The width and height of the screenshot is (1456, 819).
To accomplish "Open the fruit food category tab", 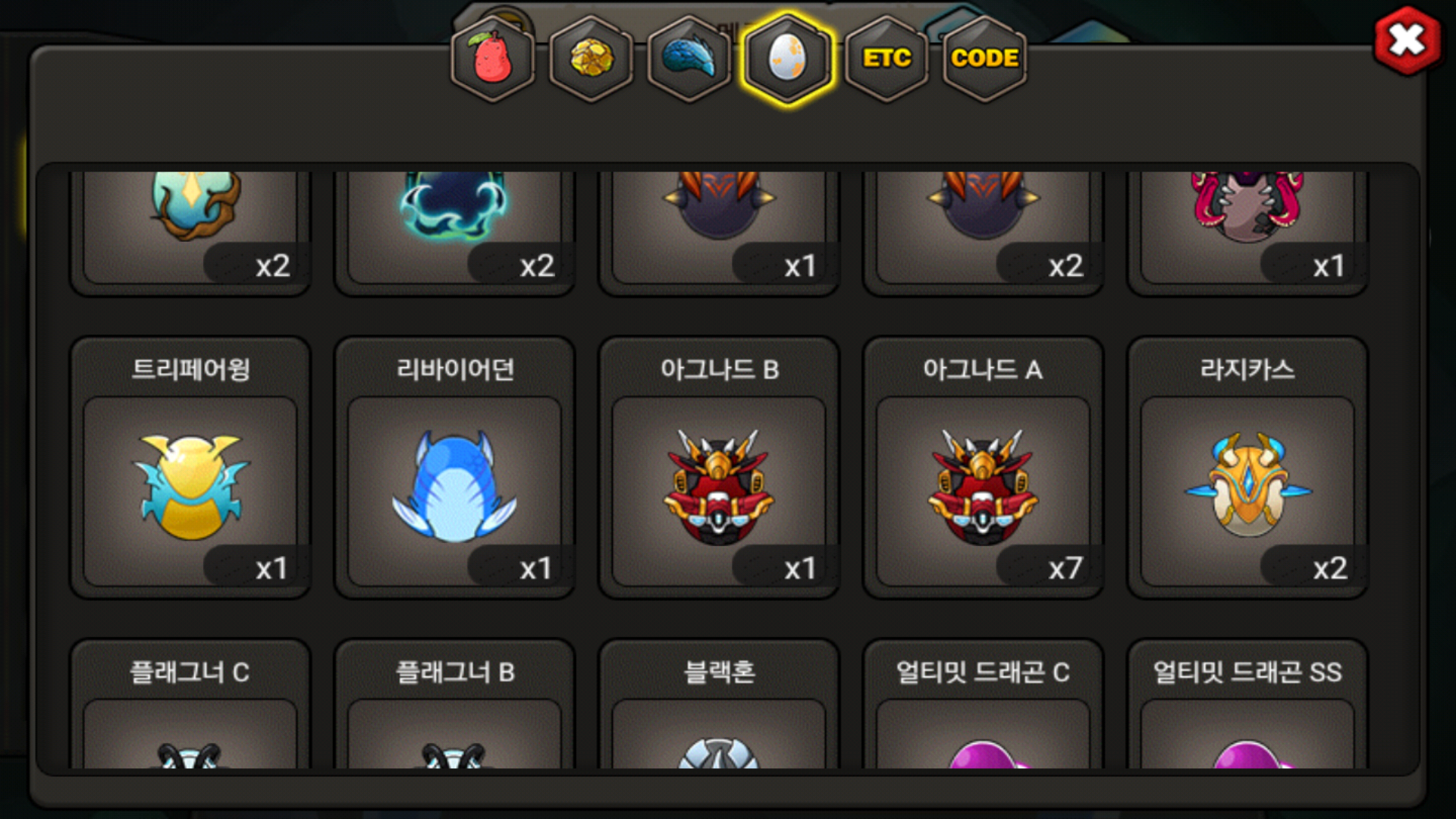I will pyautogui.click(x=493, y=58).
